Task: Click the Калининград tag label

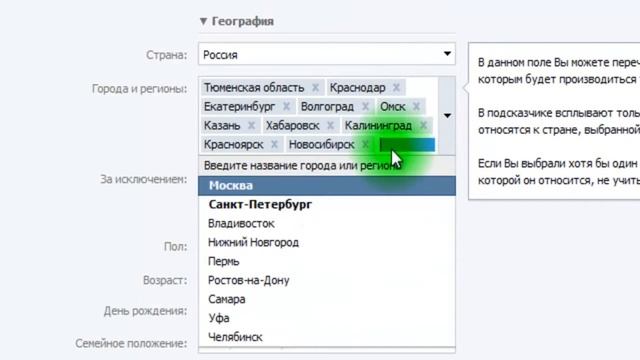Action: [378, 126]
